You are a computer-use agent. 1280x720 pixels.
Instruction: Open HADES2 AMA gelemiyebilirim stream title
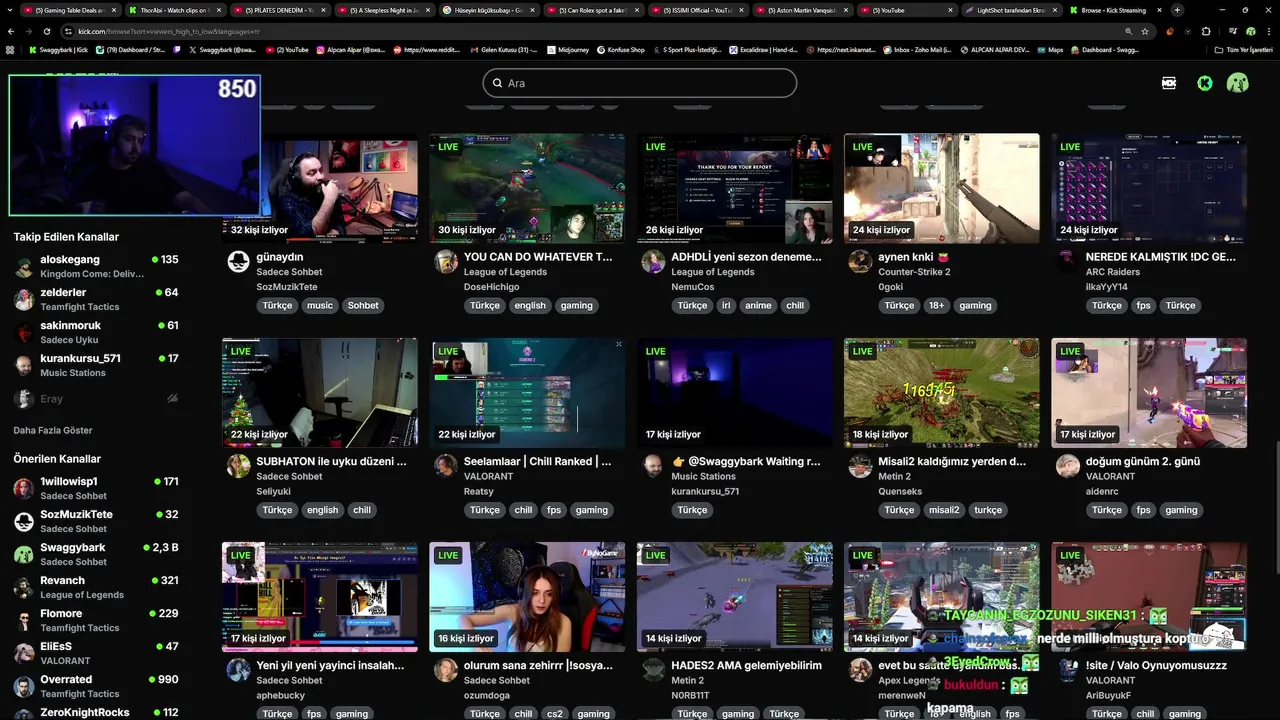point(746,665)
